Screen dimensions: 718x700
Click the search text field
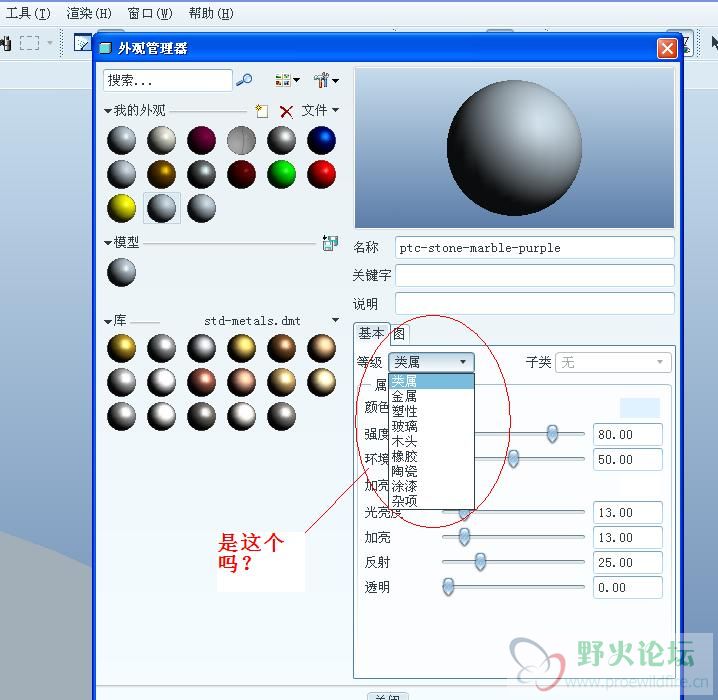pyautogui.click(x=168, y=81)
